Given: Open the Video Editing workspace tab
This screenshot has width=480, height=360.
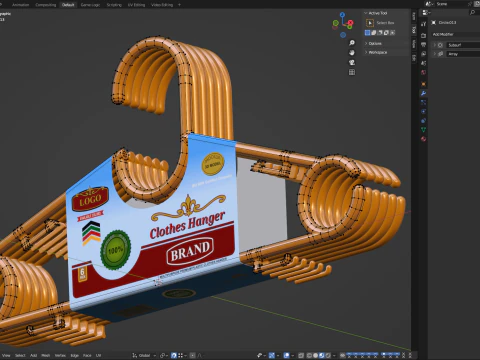Looking at the screenshot, I should point(162,5).
